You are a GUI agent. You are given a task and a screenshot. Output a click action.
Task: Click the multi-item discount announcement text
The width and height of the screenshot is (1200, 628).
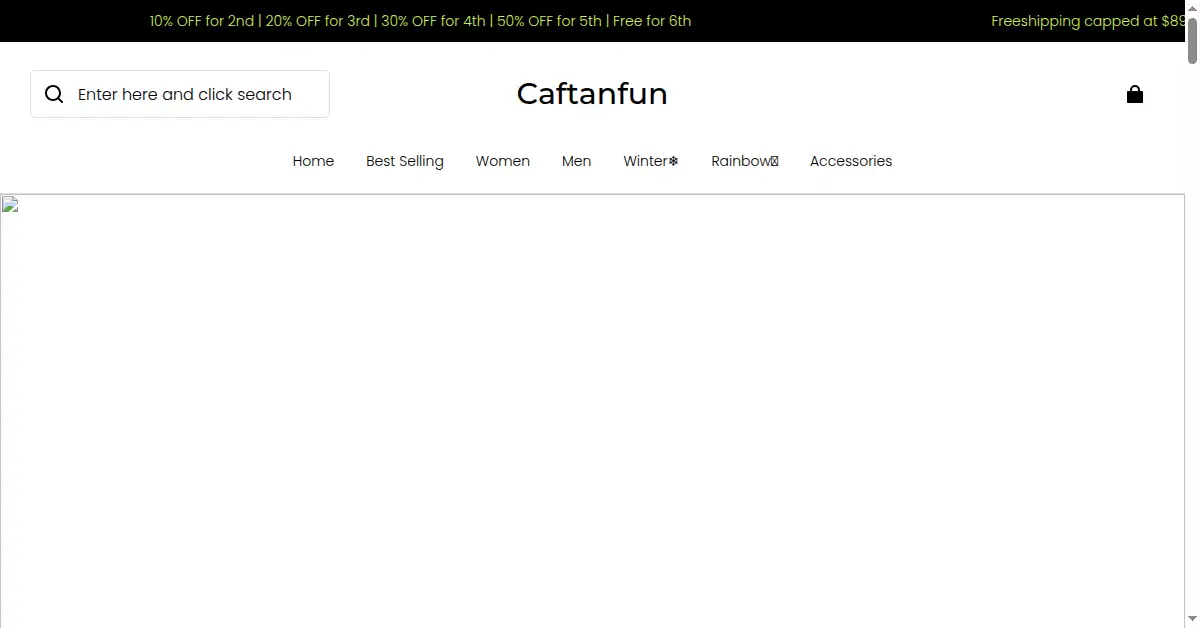click(420, 21)
